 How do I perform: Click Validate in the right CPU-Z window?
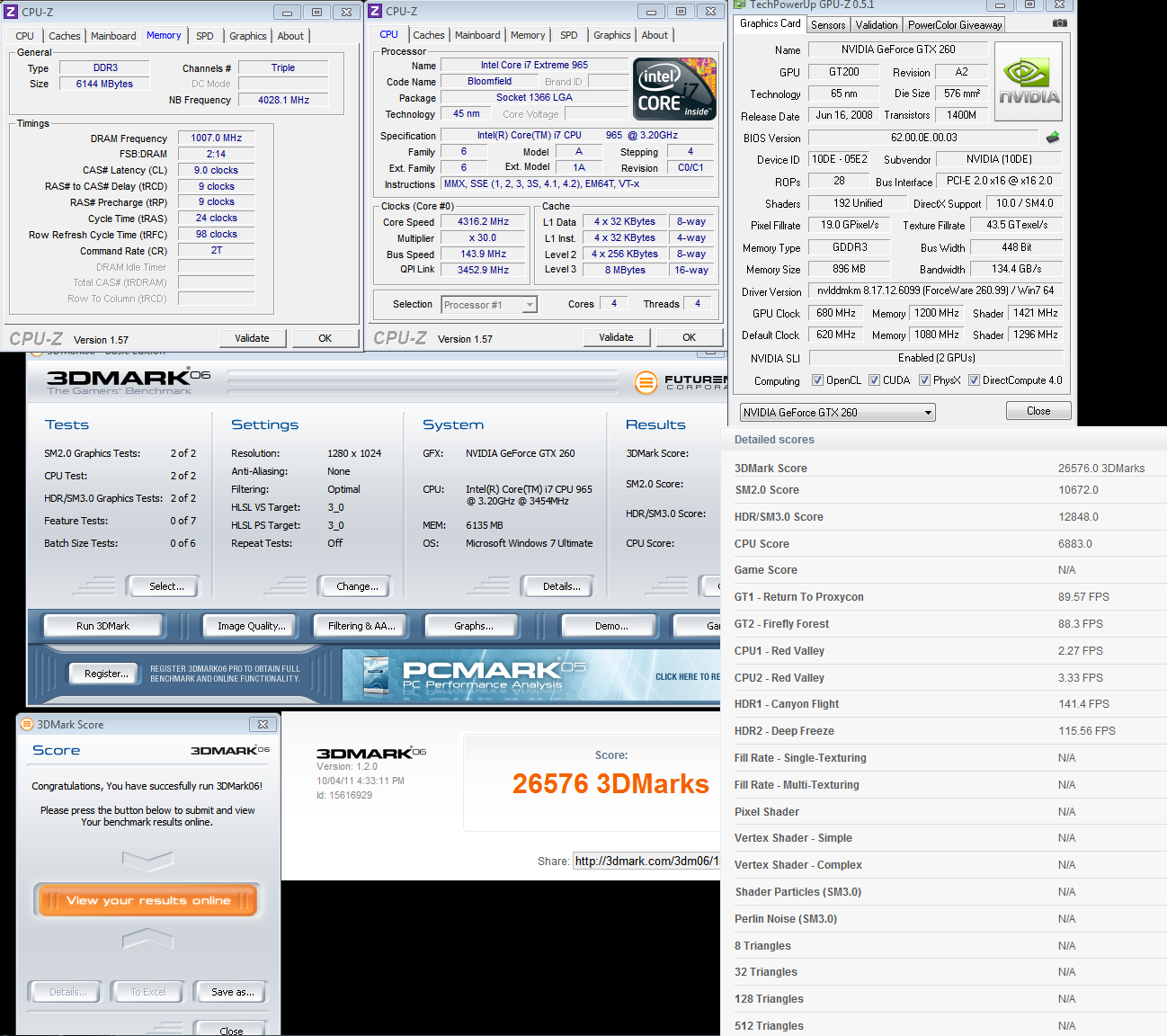tap(616, 337)
